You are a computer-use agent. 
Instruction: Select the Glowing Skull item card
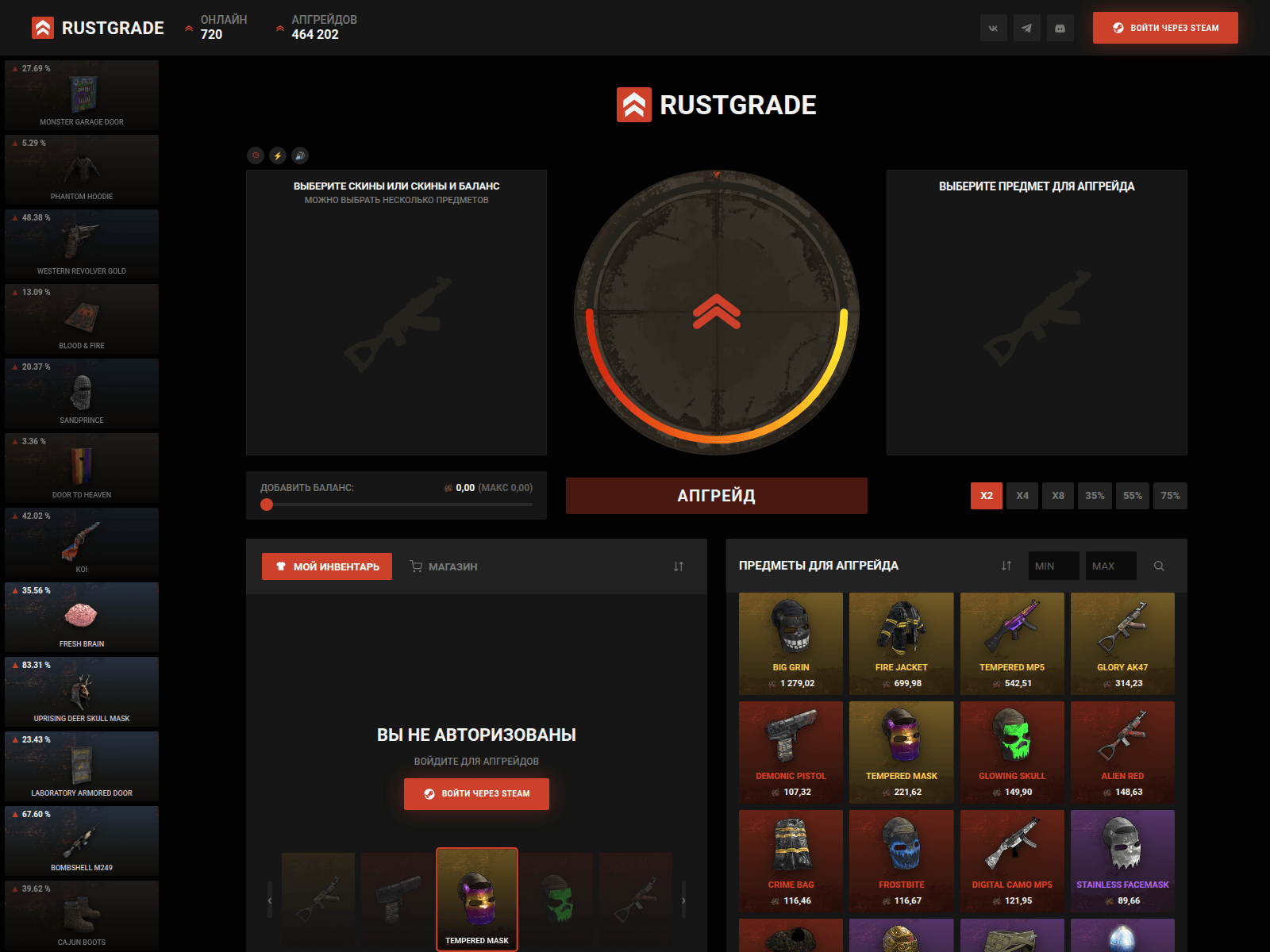click(x=1012, y=752)
